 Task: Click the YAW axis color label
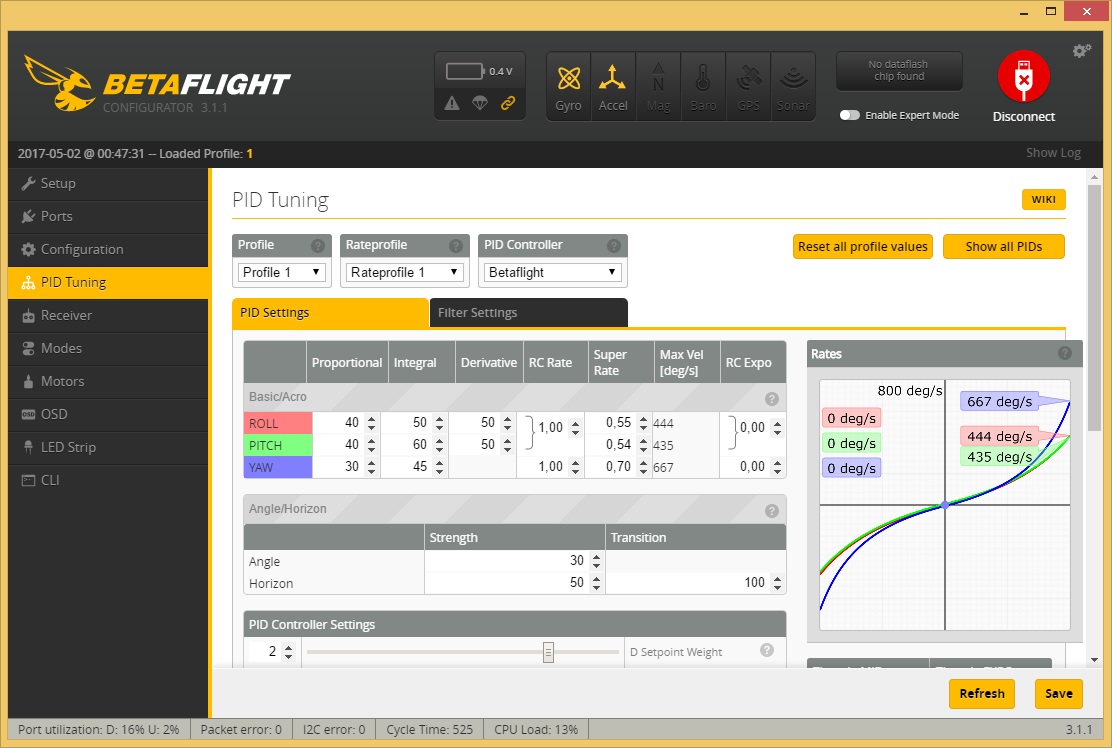pos(278,467)
